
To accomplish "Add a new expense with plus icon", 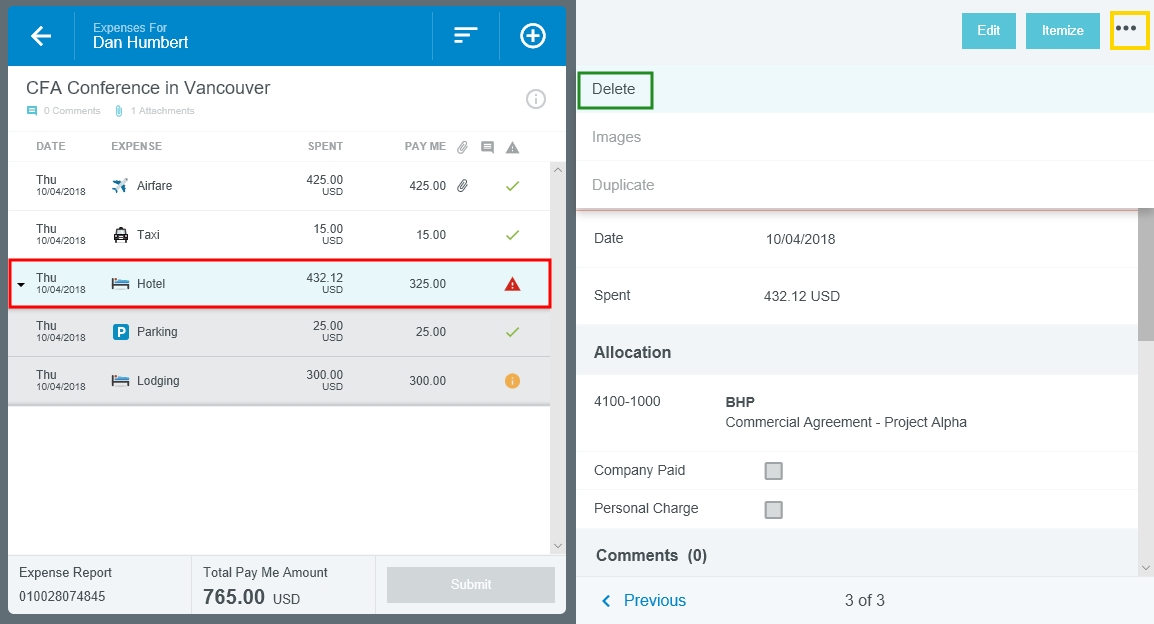I will coord(533,36).
